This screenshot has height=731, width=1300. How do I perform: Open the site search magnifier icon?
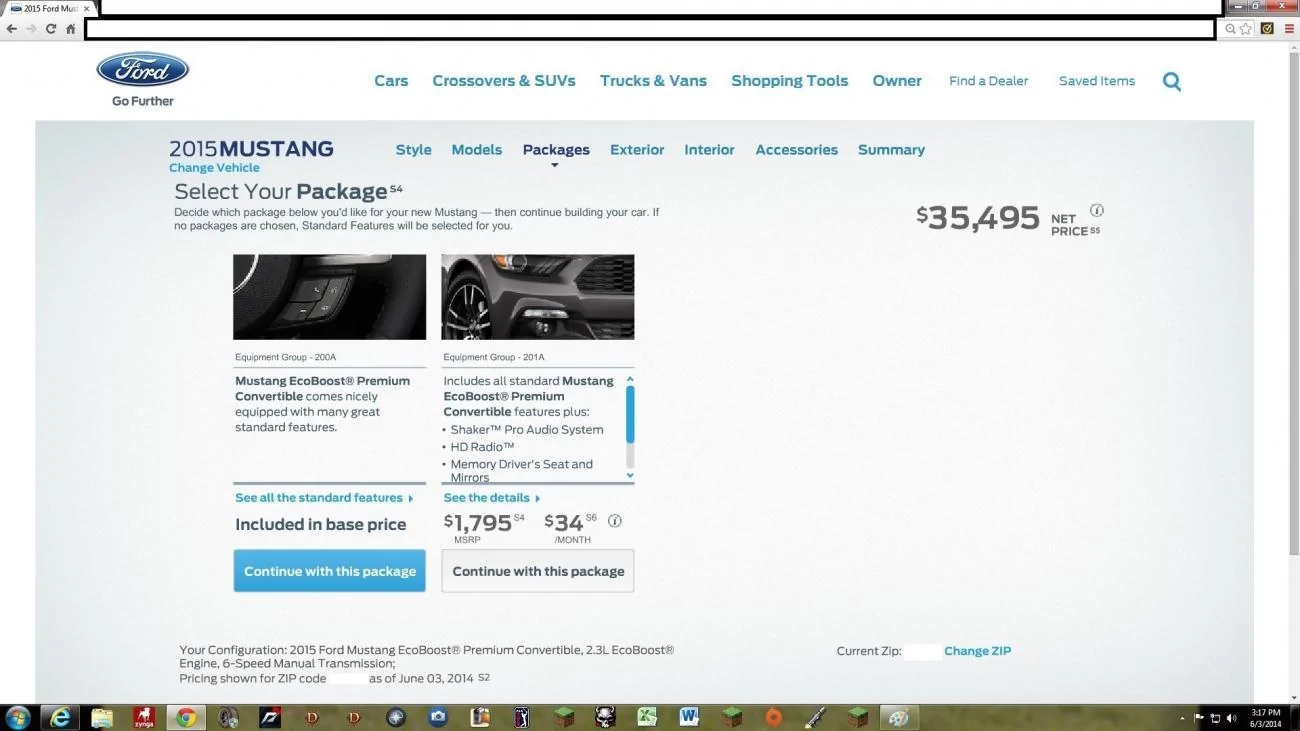1172,82
